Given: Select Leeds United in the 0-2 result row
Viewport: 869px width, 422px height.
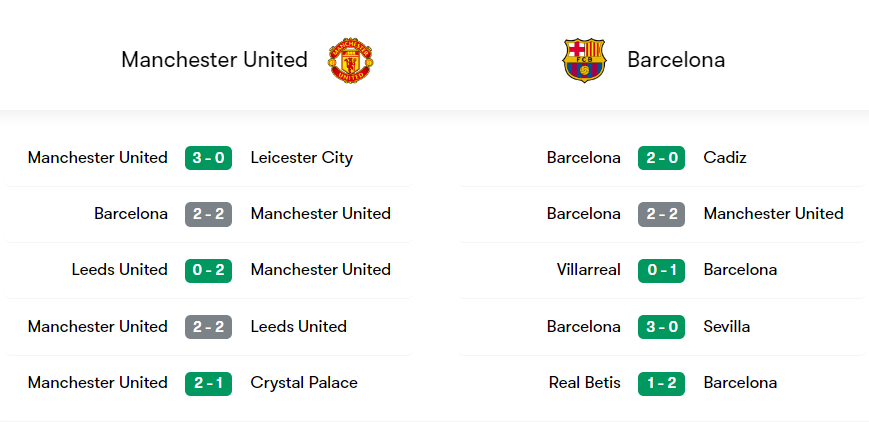Looking at the screenshot, I should coord(119,270).
